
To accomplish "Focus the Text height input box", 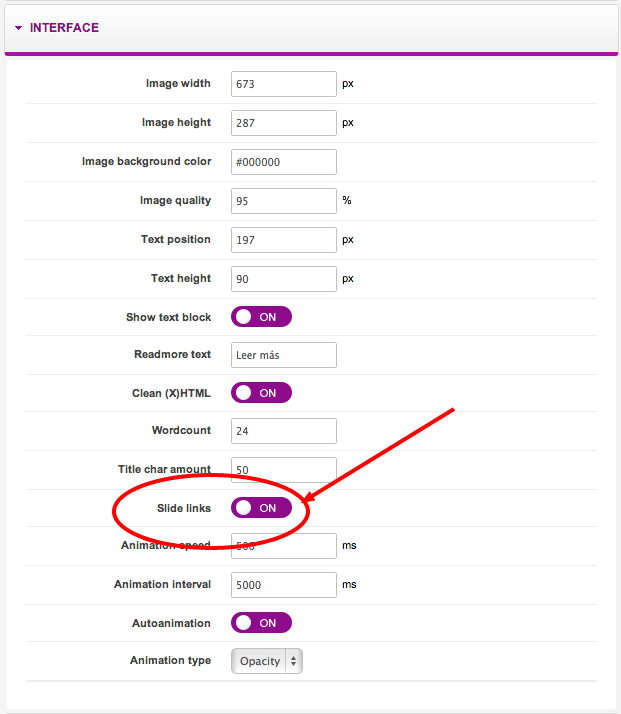I will pos(284,279).
